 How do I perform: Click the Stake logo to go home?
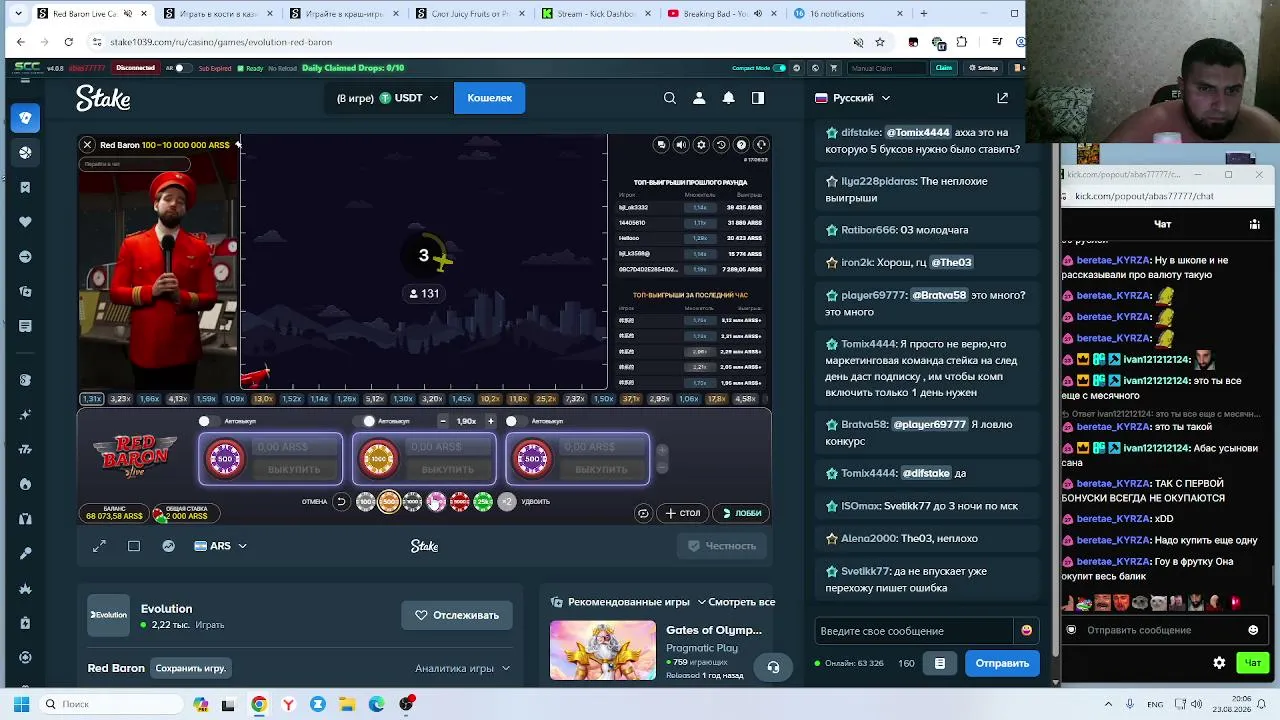point(103,98)
